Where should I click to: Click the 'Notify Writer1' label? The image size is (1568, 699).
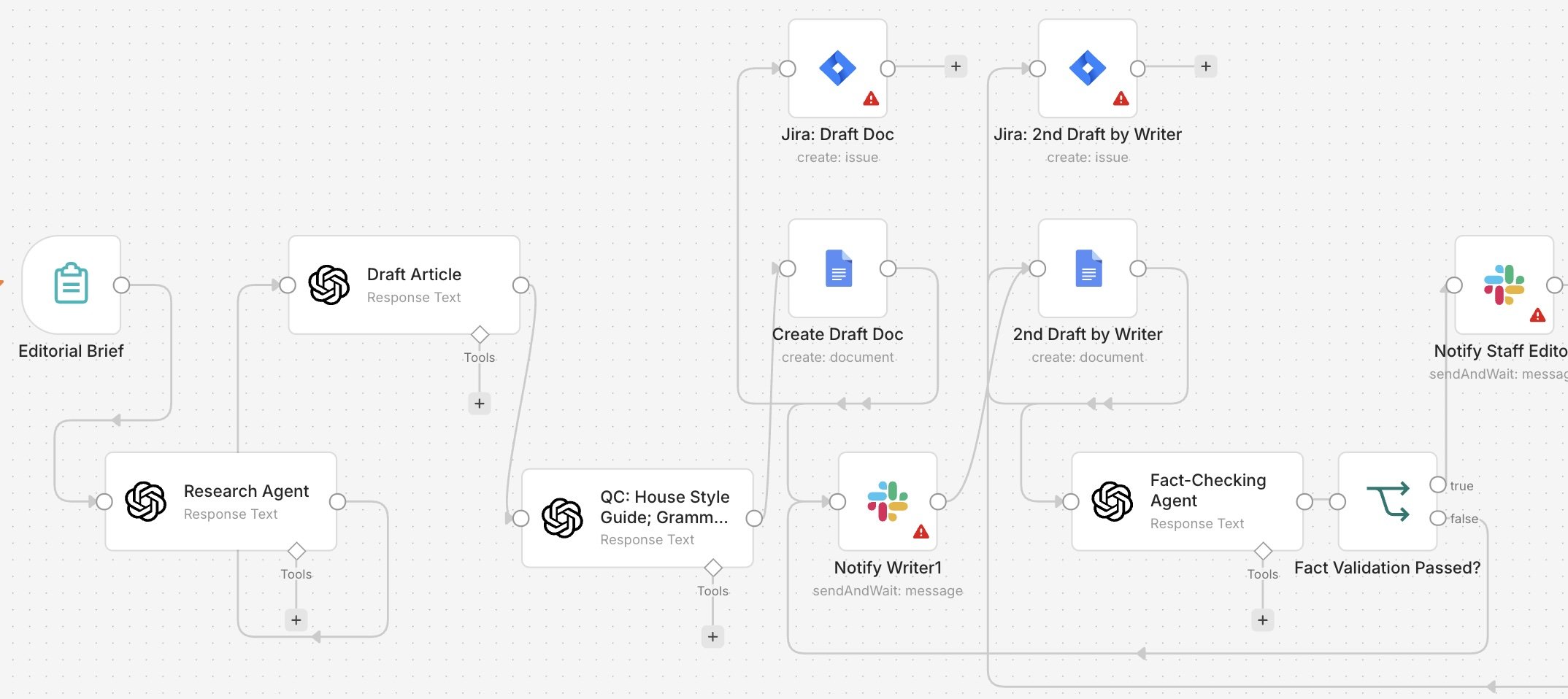click(x=888, y=568)
